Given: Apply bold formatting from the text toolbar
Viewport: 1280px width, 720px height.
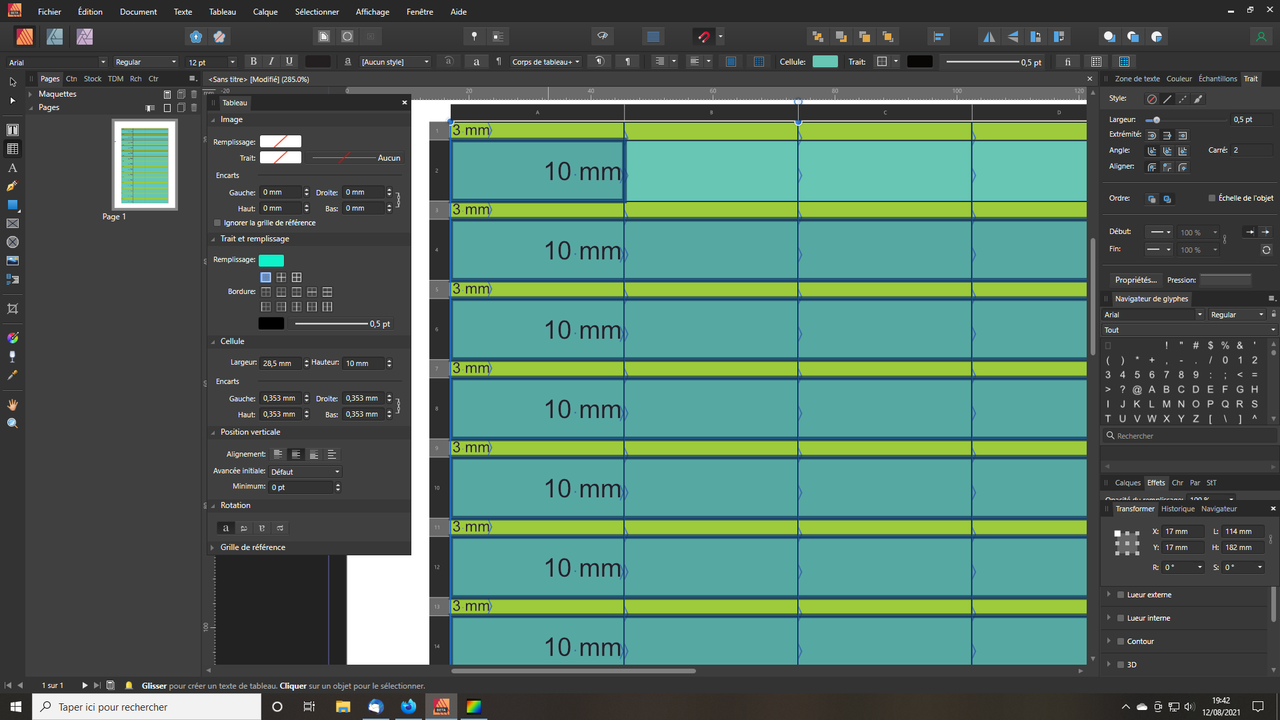Looking at the screenshot, I should pos(253,61).
